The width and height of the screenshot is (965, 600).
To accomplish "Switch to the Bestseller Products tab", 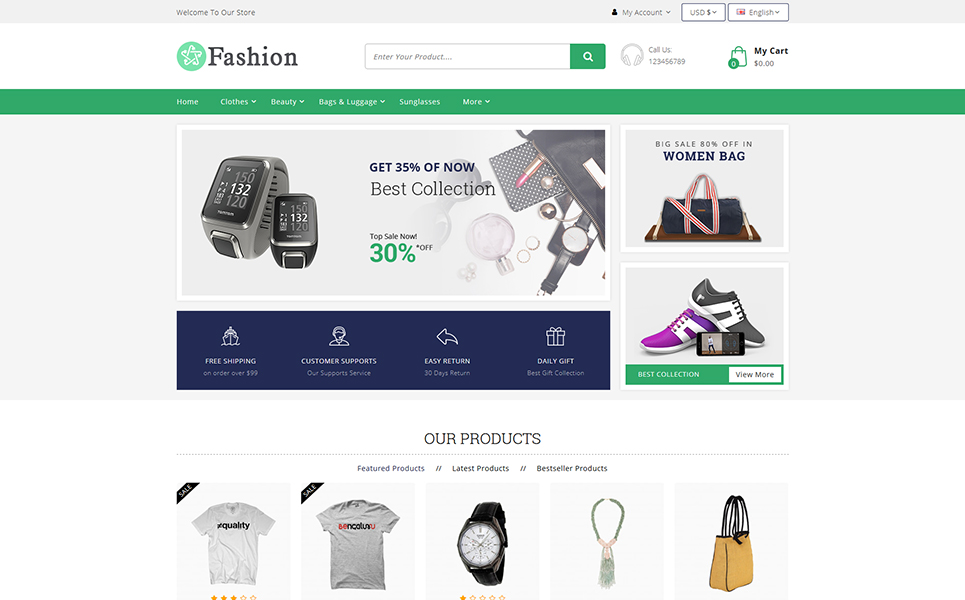I will coord(572,468).
